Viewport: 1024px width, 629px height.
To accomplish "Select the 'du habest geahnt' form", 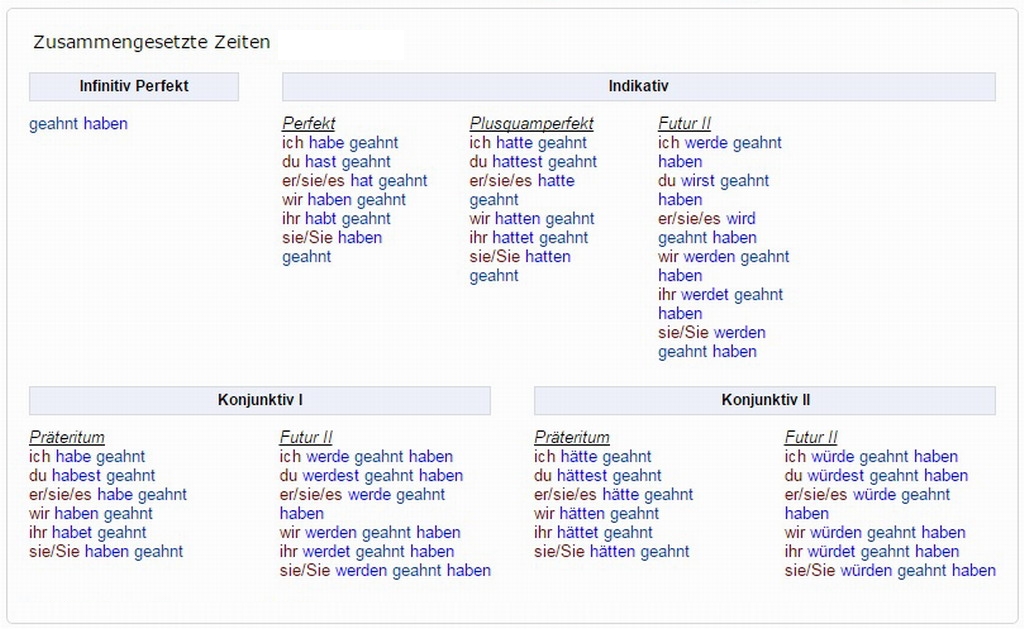I will tap(92, 476).
